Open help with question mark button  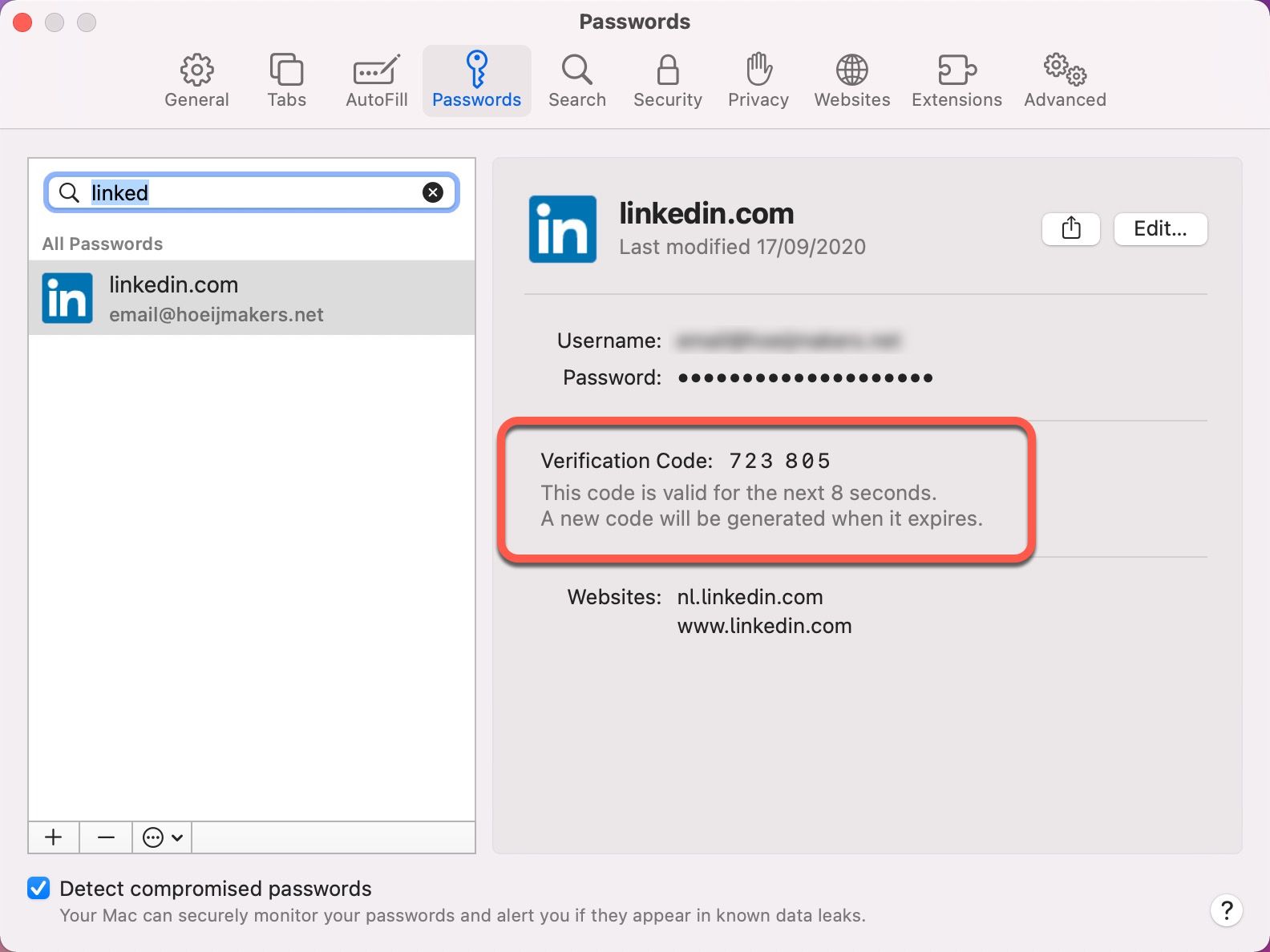pos(1226,910)
